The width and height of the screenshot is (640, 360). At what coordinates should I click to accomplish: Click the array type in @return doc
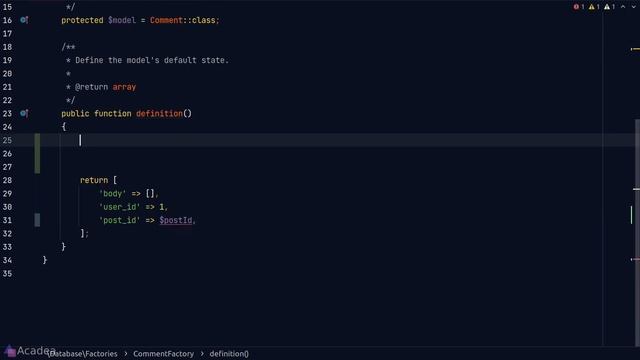pos(124,87)
